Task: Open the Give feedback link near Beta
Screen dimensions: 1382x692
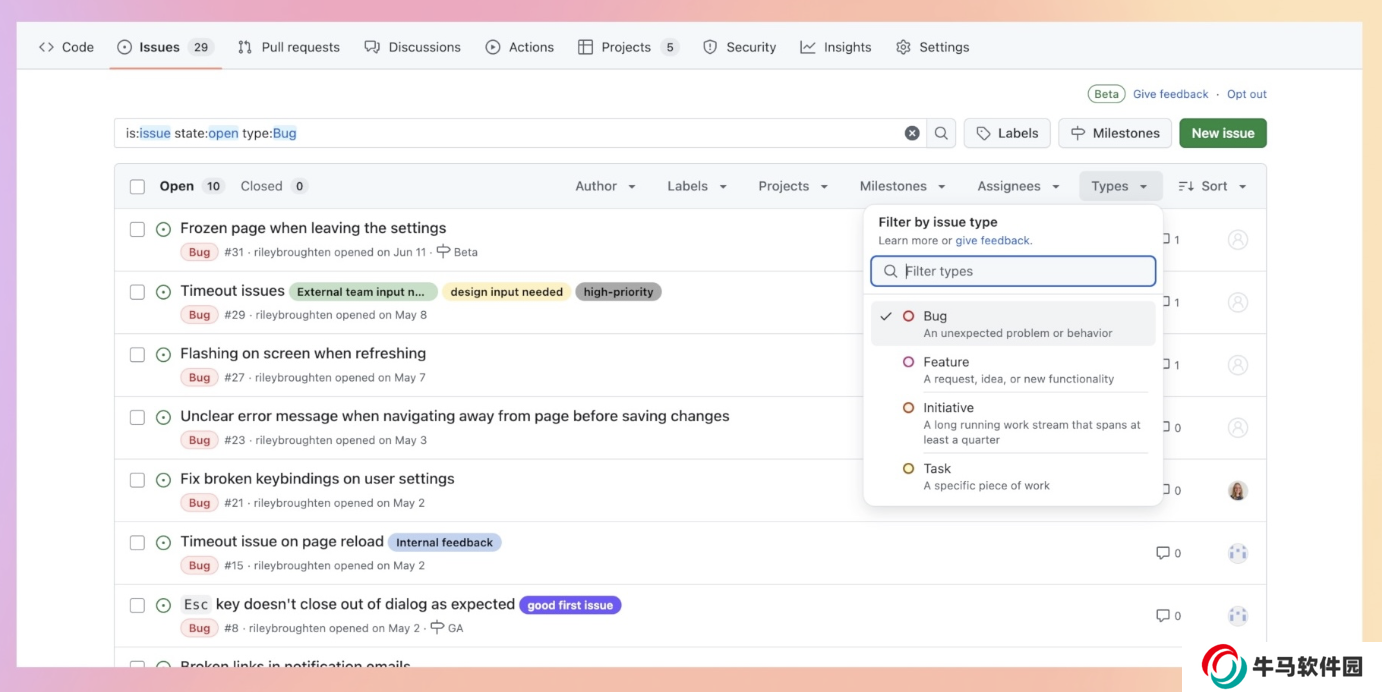Action: coord(1170,94)
